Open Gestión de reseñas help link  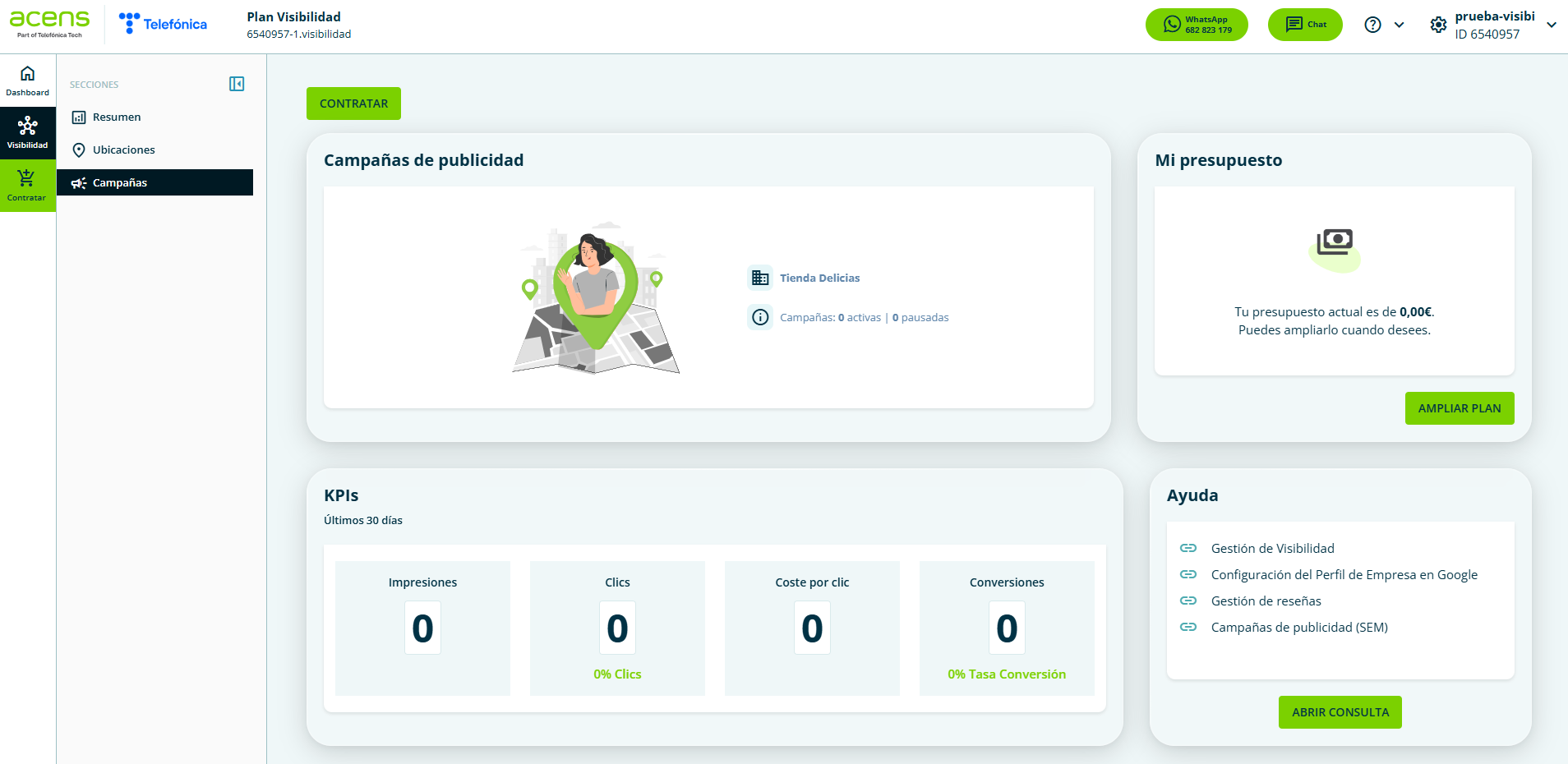coord(1266,601)
